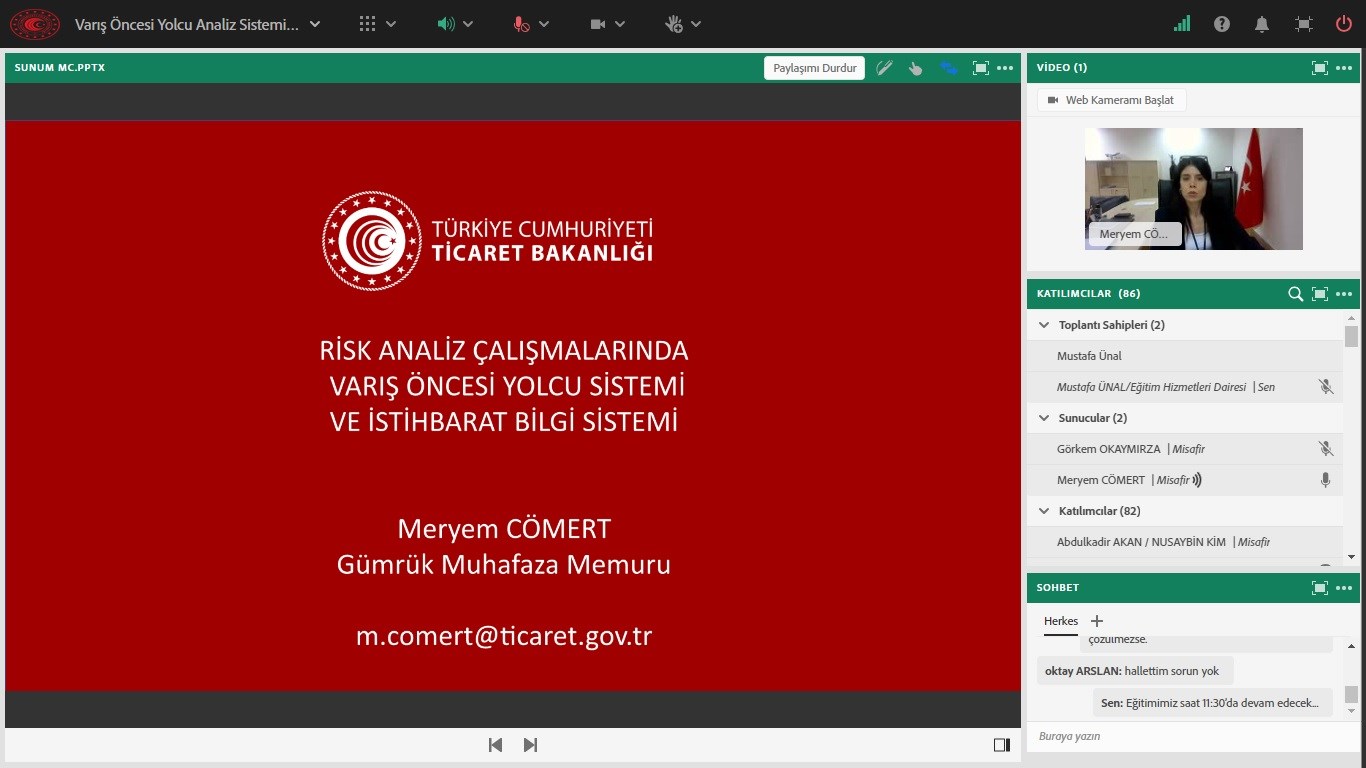Click the Meryem CÖ... video name label
This screenshot has height=768, width=1366.
coord(1134,234)
